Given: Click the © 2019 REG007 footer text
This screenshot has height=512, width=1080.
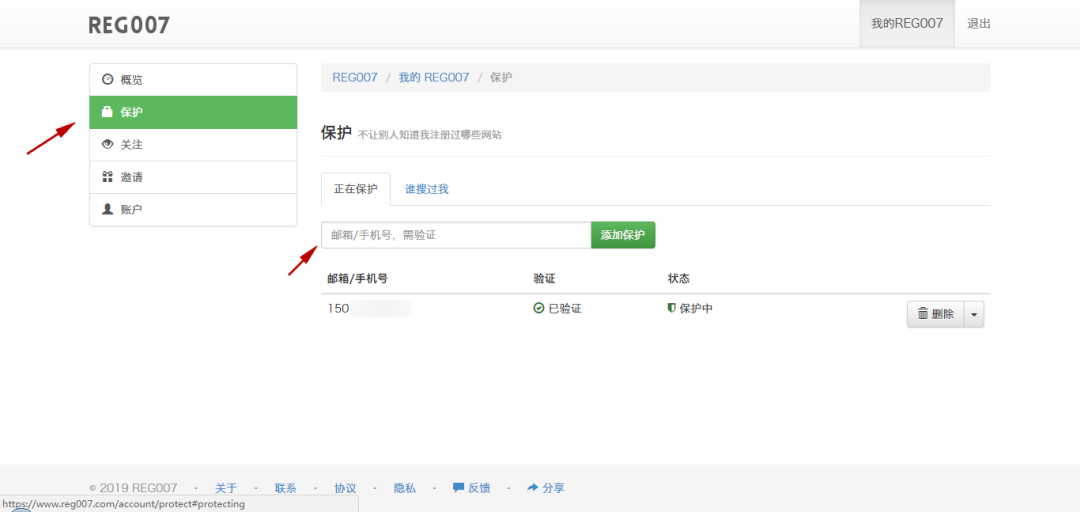Looking at the screenshot, I should pos(134,488).
